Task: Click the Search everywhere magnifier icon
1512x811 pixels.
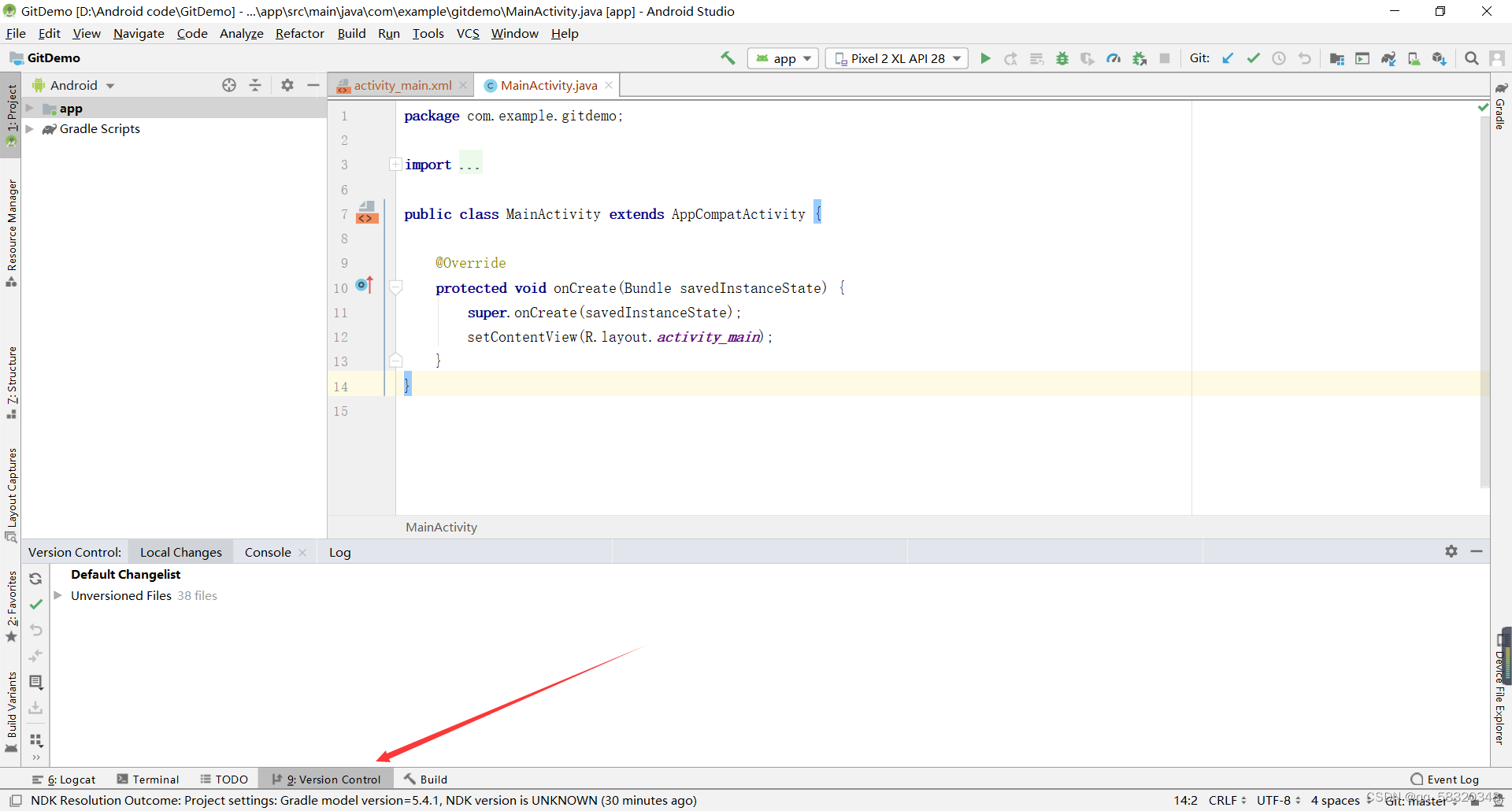Action: 1471,58
